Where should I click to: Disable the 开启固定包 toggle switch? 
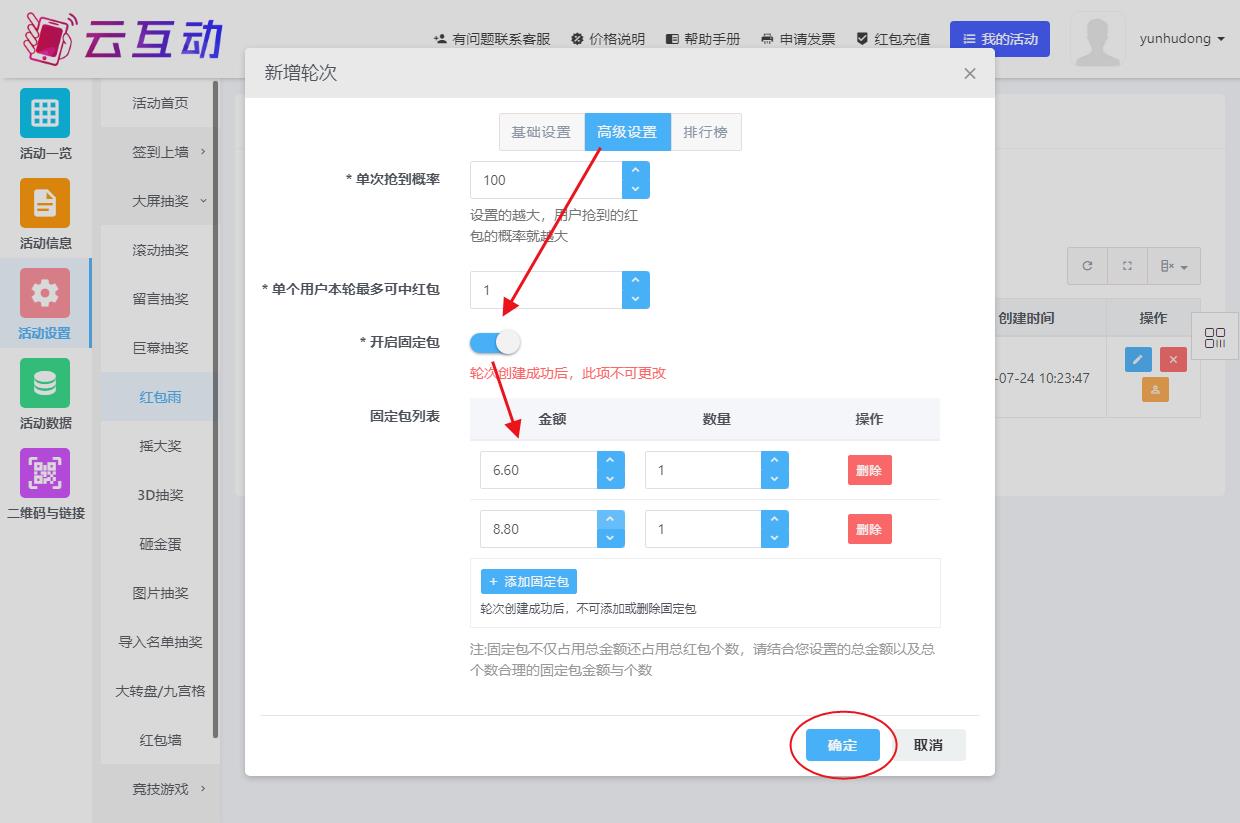pyautogui.click(x=495, y=343)
